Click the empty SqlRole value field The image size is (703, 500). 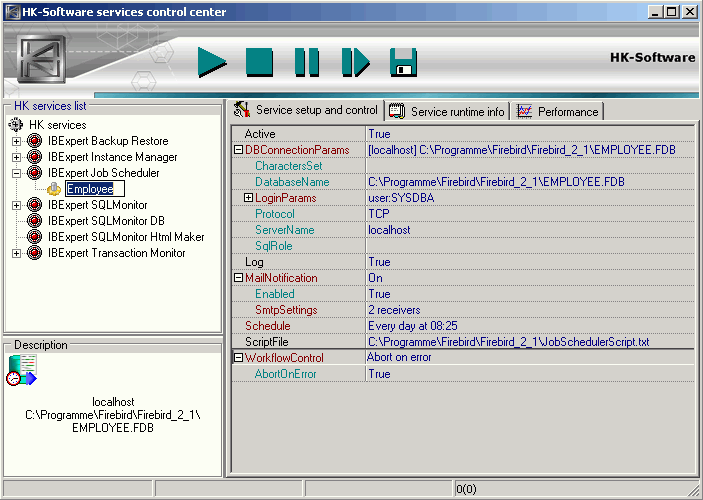coord(530,246)
